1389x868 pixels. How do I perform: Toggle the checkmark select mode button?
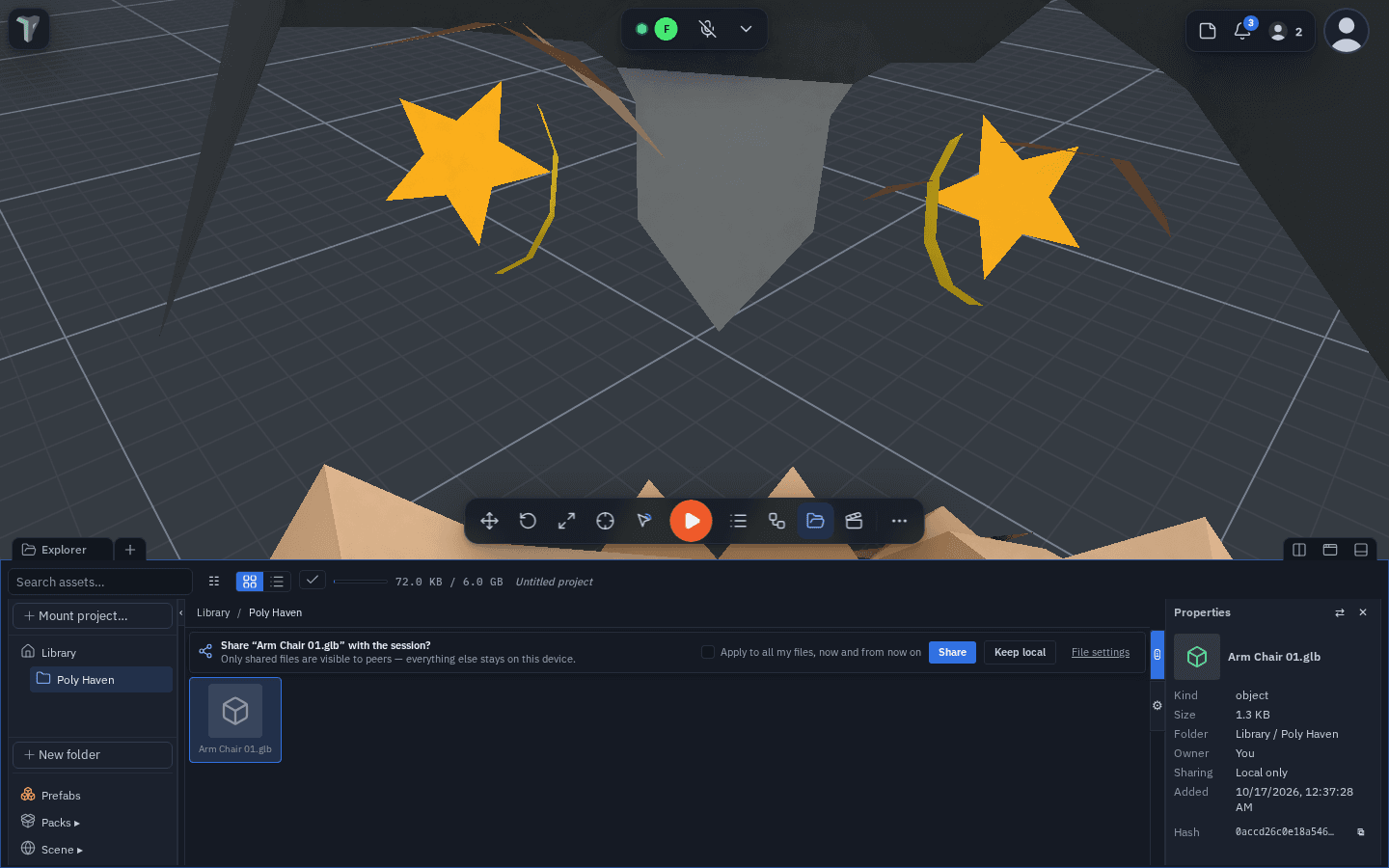pyautogui.click(x=313, y=580)
